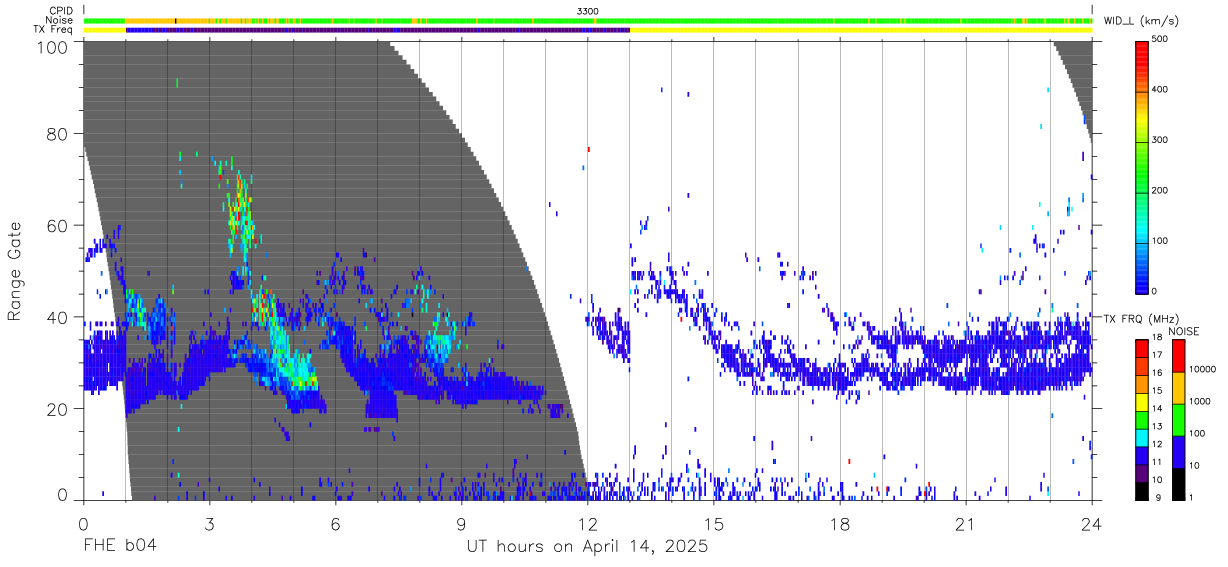This screenshot has width=1228, height=567.
Task: Click the x-axis tick label 12
Action: pos(587,524)
